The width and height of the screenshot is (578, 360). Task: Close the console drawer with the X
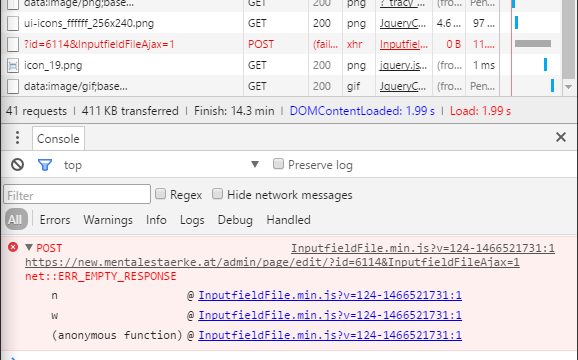coord(561,137)
